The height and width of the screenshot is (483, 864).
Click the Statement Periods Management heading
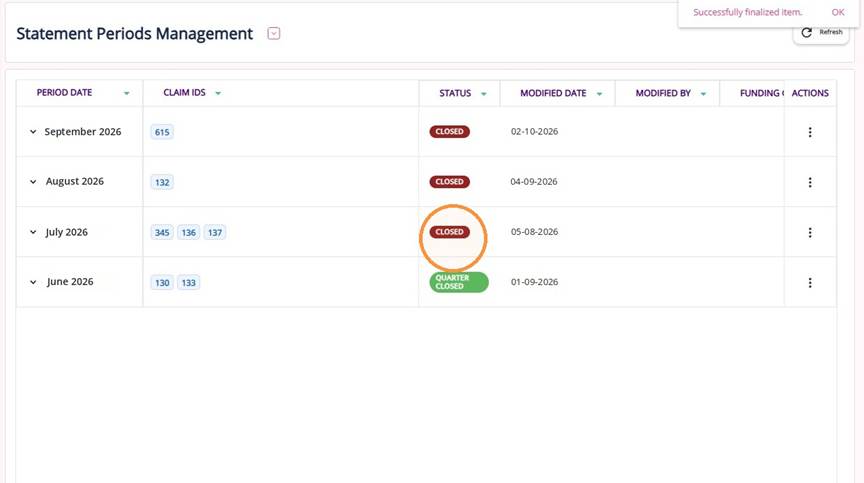134,34
